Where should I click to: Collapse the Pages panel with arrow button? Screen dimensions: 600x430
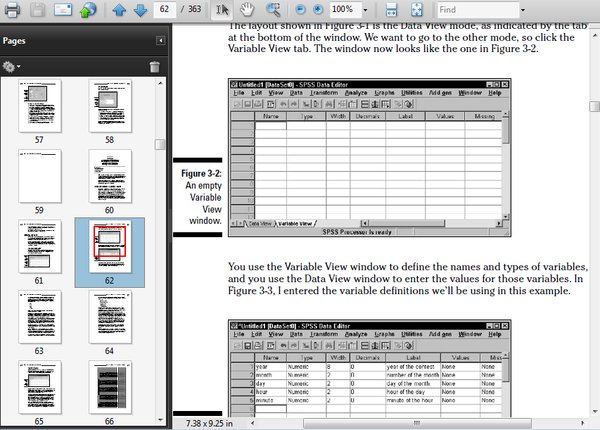pyautogui.click(x=161, y=41)
